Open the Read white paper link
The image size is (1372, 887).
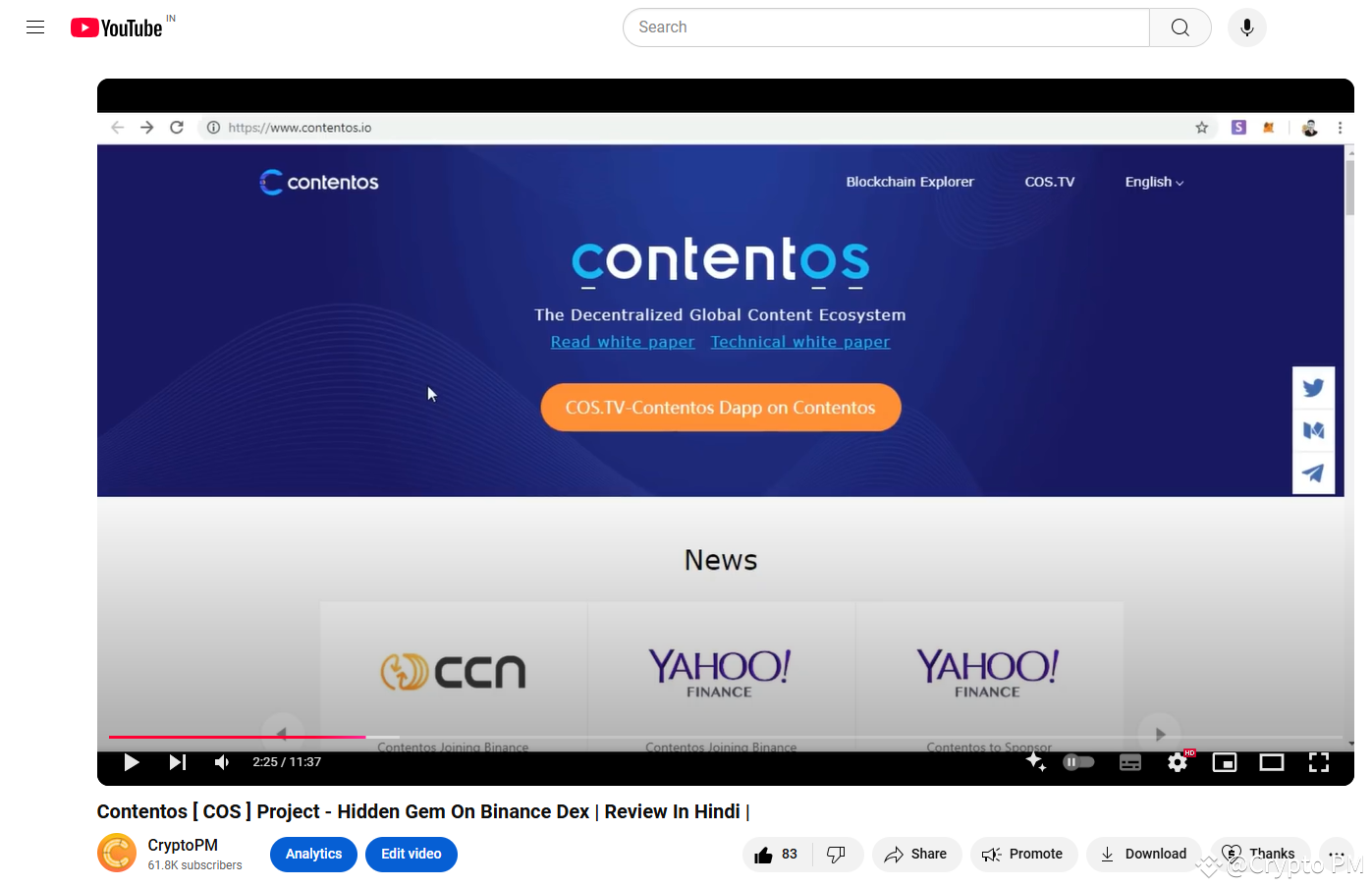click(x=623, y=342)
